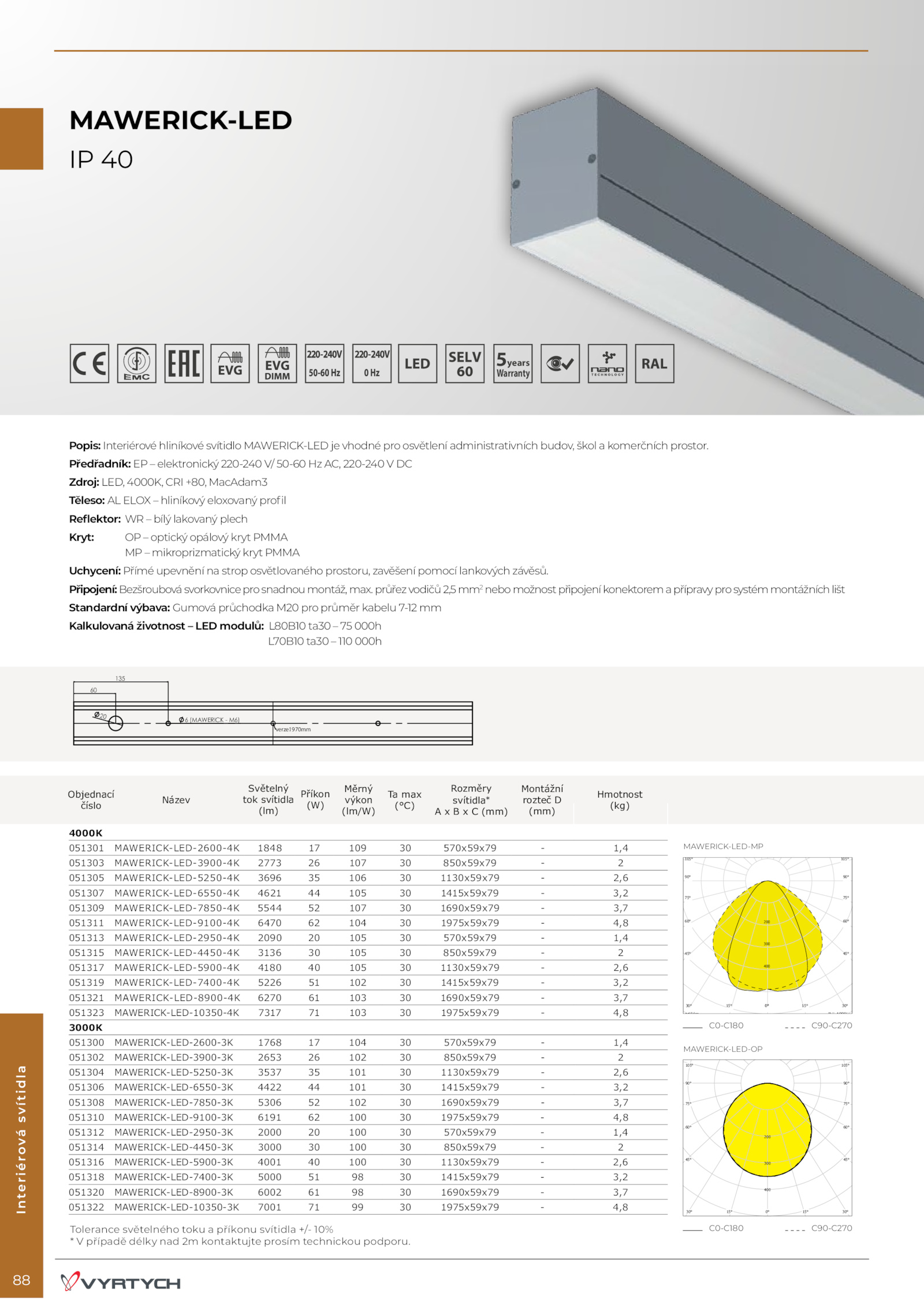
Task: Click the MAWERICK-LED page title
Action: pos(181,120)
